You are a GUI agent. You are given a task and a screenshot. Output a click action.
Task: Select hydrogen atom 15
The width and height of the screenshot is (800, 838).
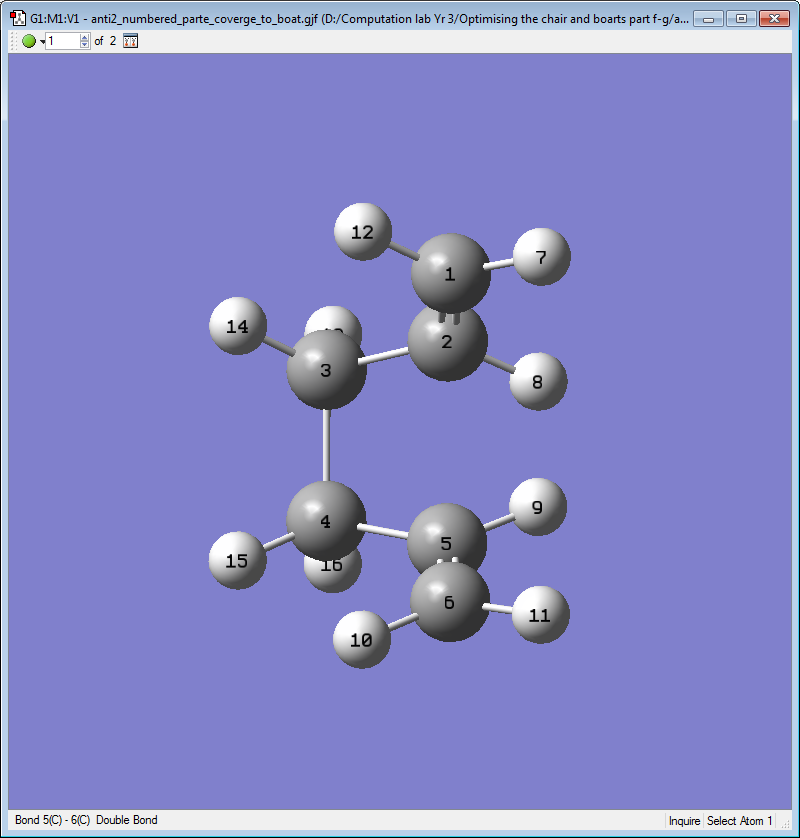pos(237,560)
